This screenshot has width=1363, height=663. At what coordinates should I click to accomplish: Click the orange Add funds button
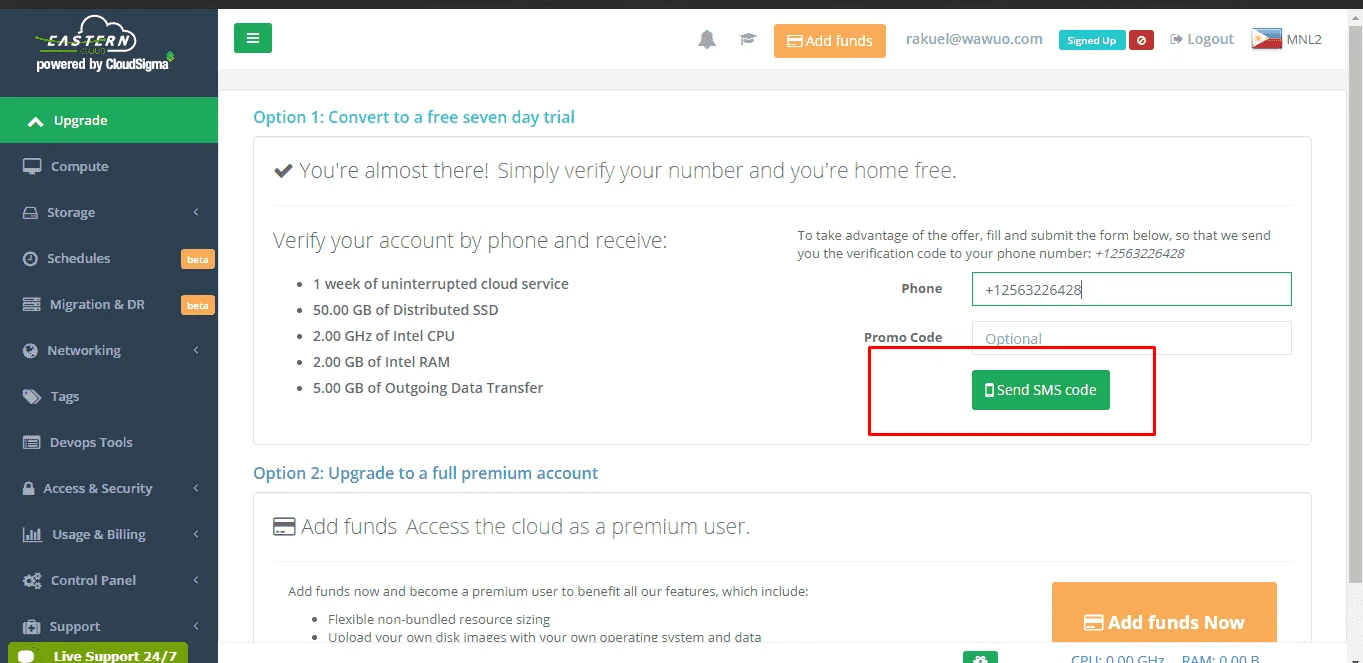(830, 41)
